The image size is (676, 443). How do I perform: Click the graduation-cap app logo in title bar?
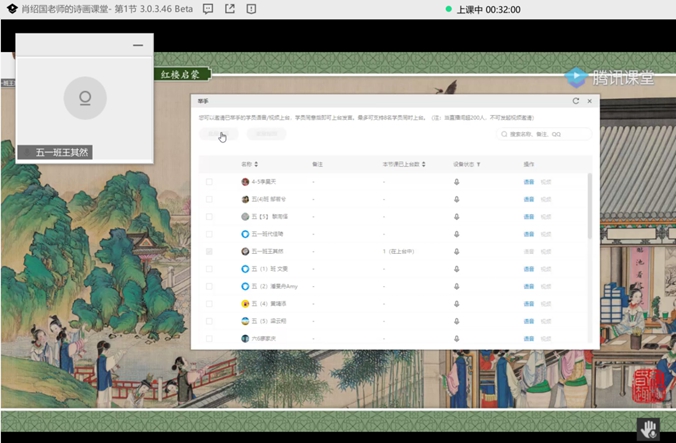tap(12, 9)
